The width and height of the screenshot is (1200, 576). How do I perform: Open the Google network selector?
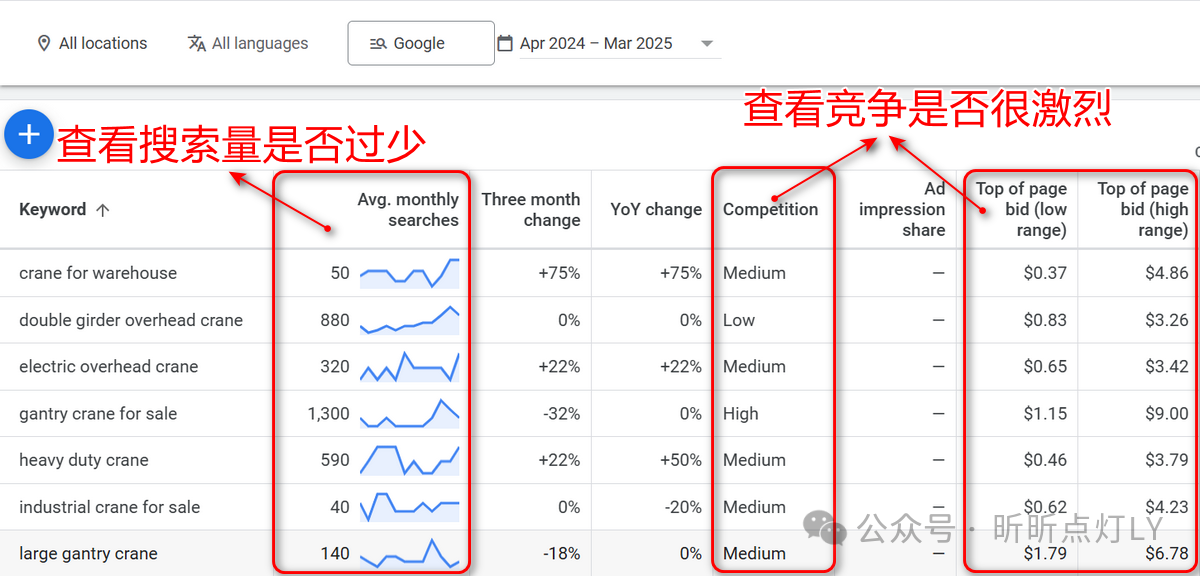point(420,43)
